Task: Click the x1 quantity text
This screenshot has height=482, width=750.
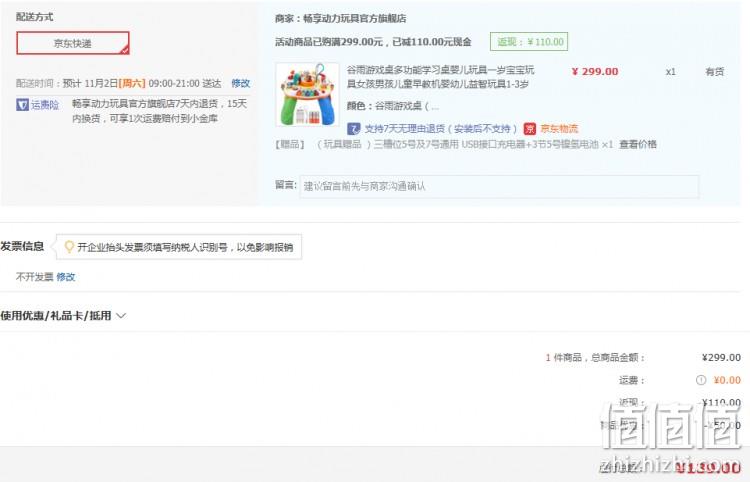Action: [x=671, y=72]
